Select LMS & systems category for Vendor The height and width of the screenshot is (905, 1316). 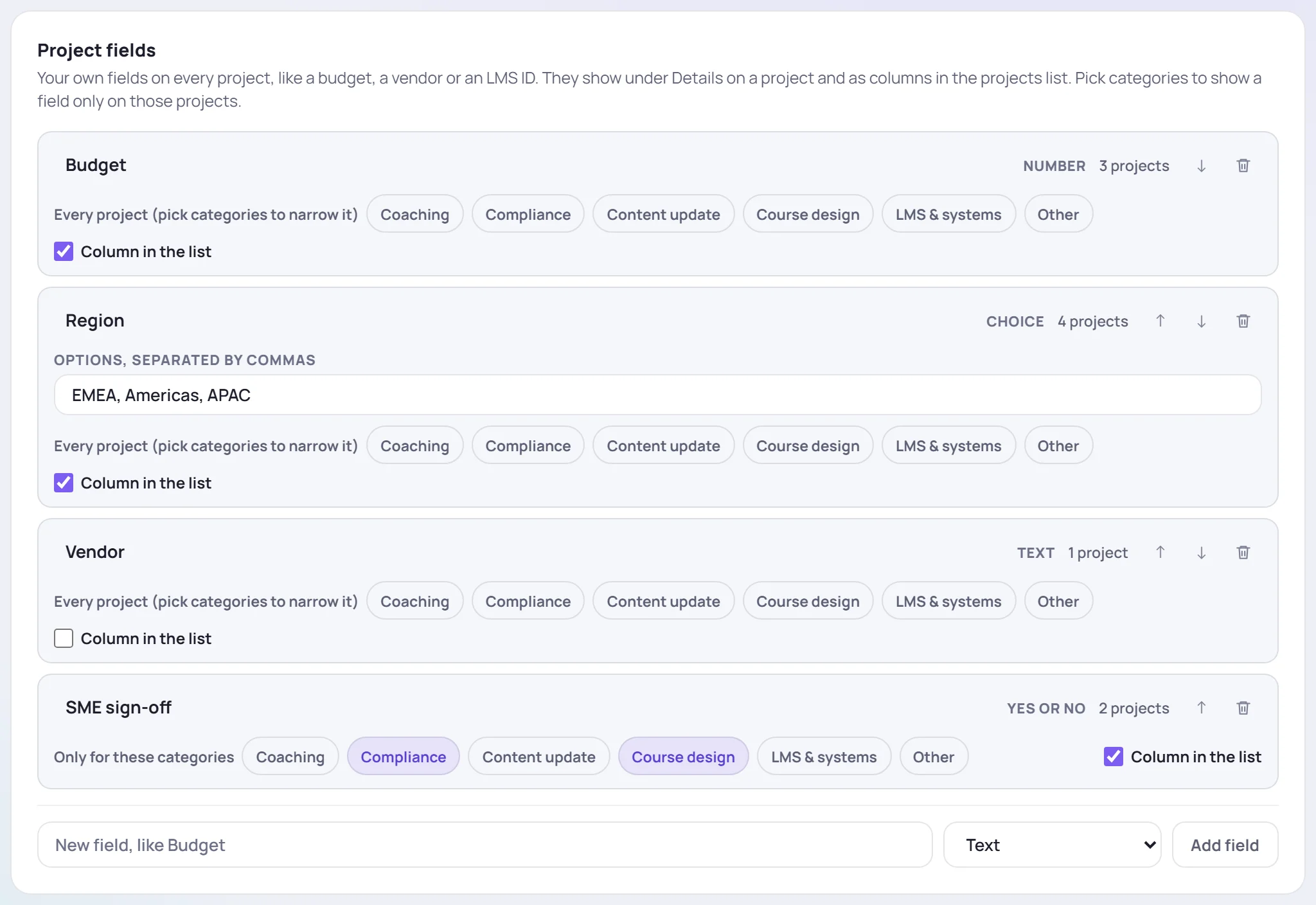[x=948, y=601]
